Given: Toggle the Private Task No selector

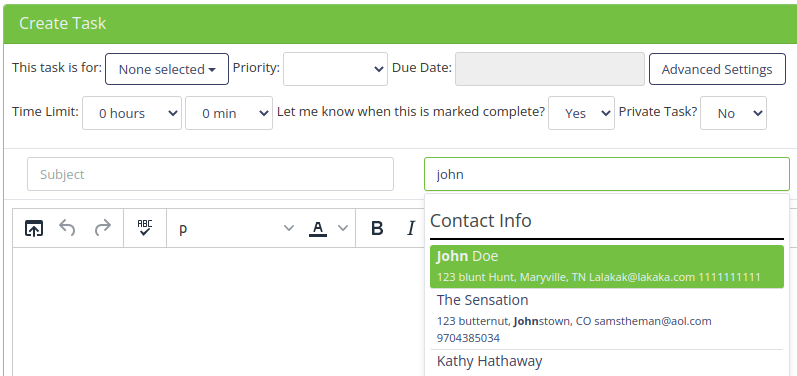Looking at the screenshot, I should click(733, 113).
